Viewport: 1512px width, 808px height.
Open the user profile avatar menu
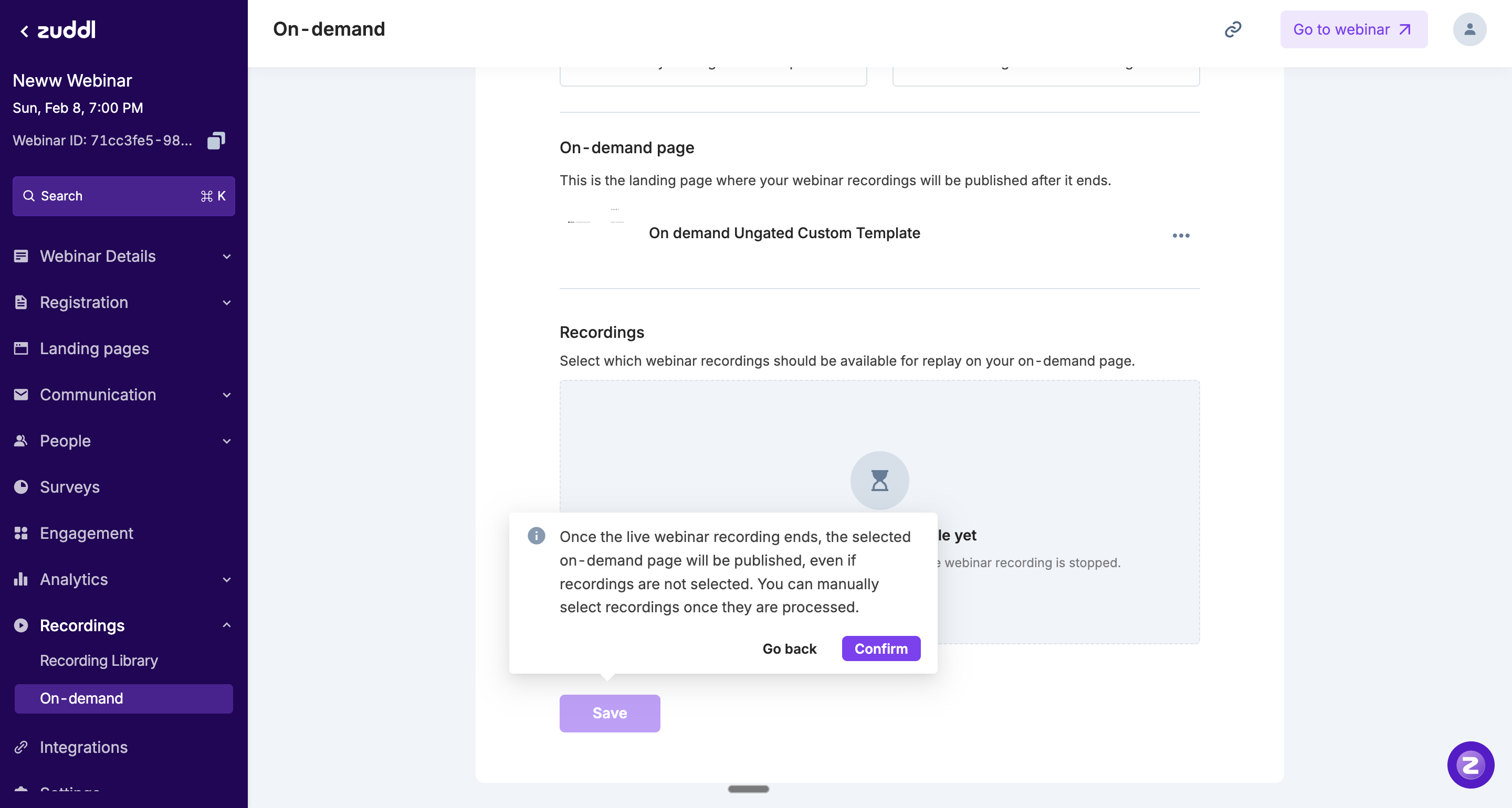(x=1469, y=29)
